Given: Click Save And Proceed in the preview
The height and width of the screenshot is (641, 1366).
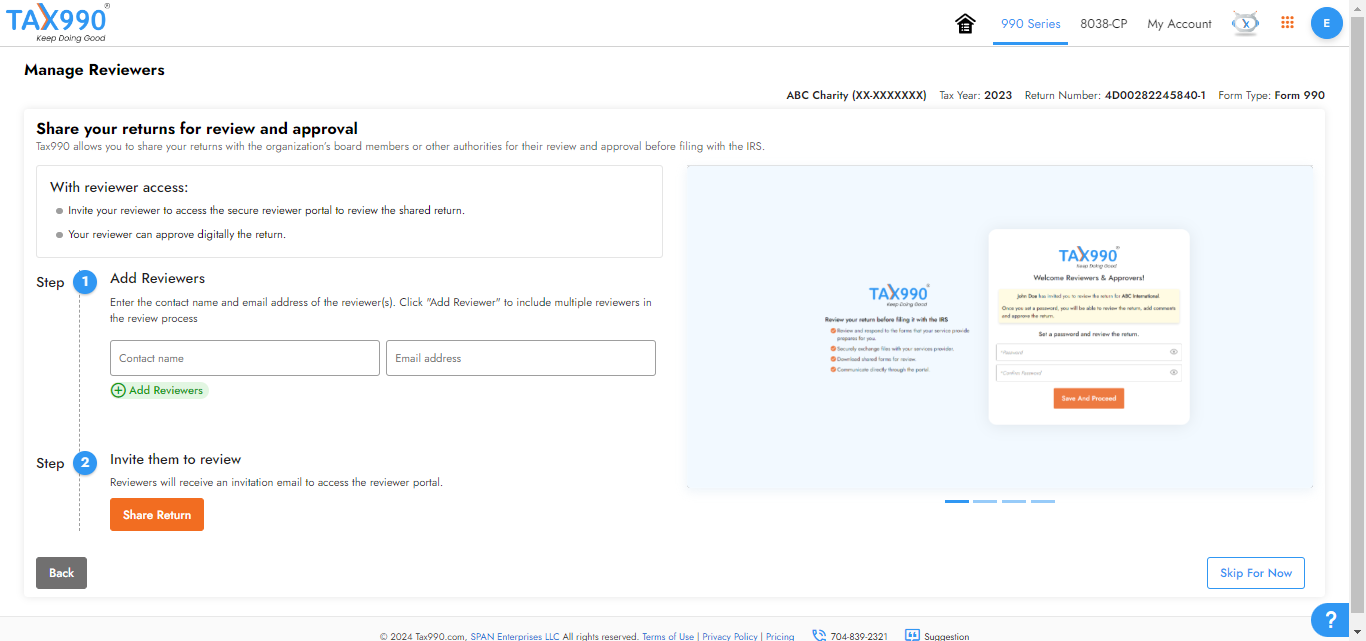Looking at the screenshot, I should click(1089, 398).
